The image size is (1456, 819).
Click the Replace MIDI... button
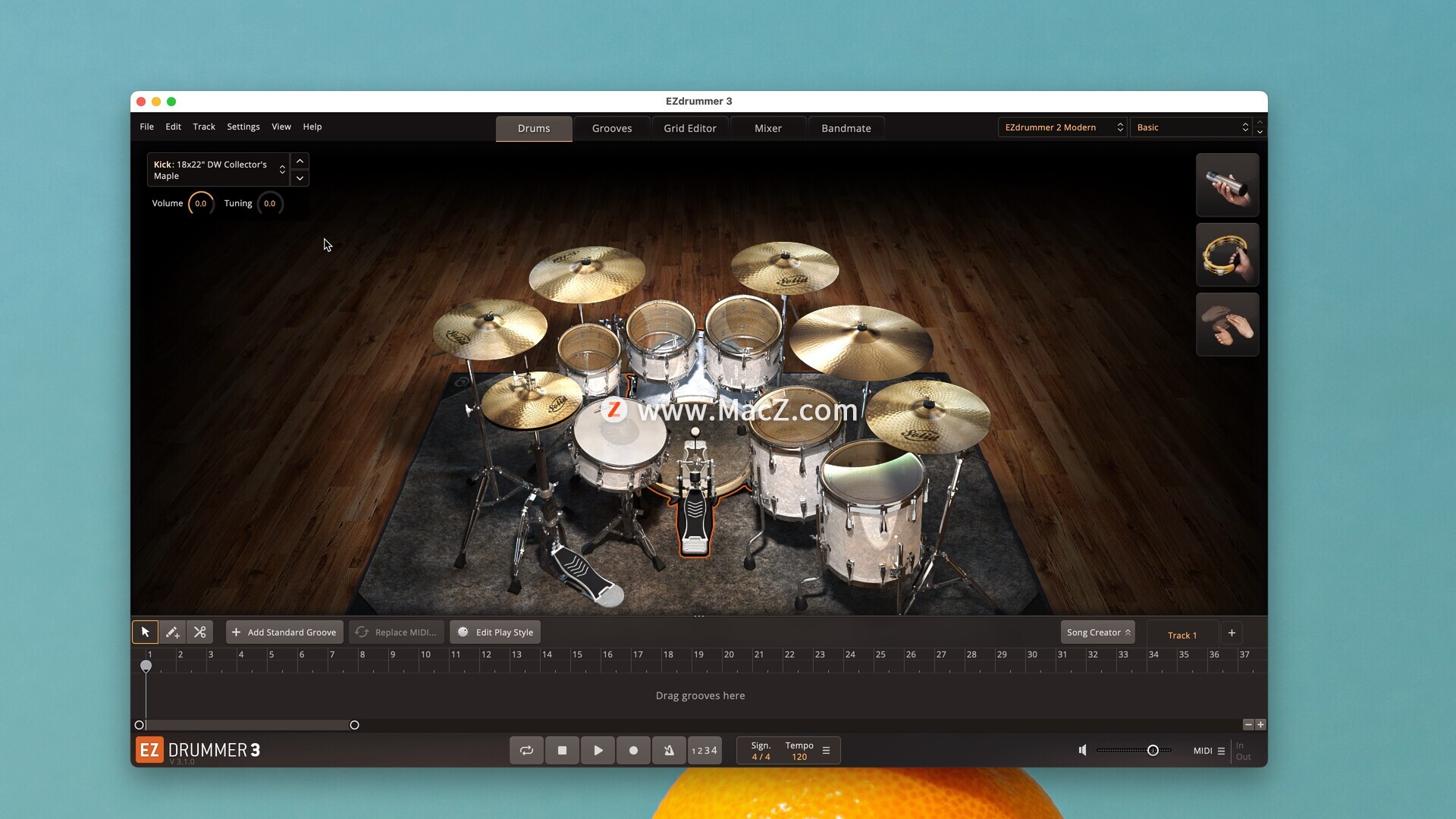[397, 632]
